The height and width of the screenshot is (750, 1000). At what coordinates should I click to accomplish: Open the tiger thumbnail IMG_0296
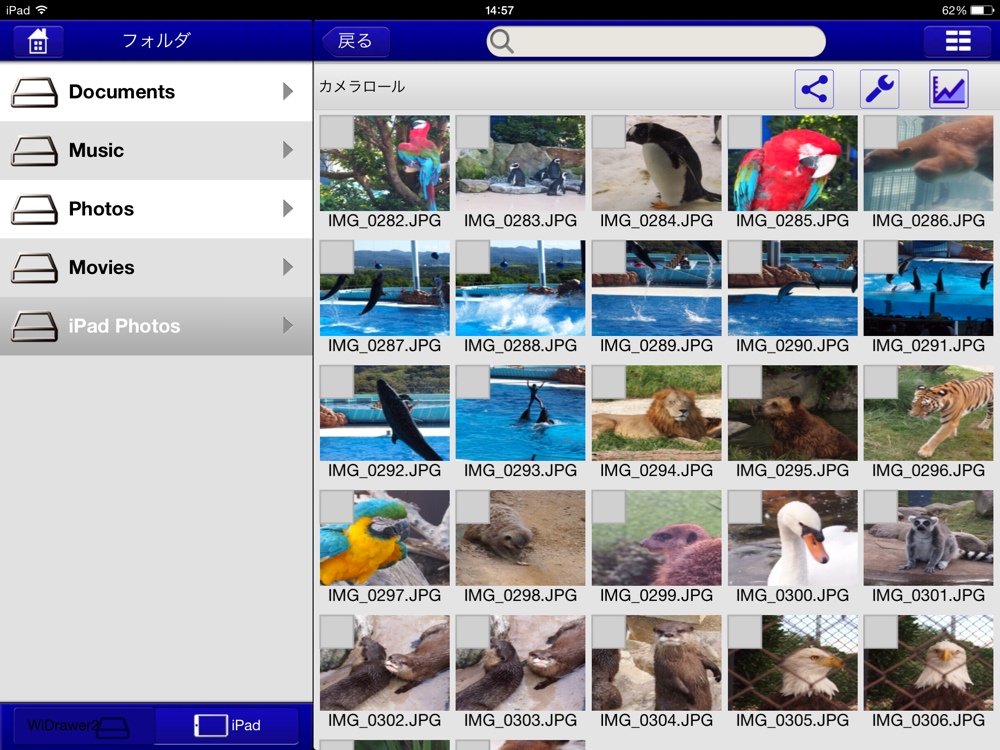929,413
